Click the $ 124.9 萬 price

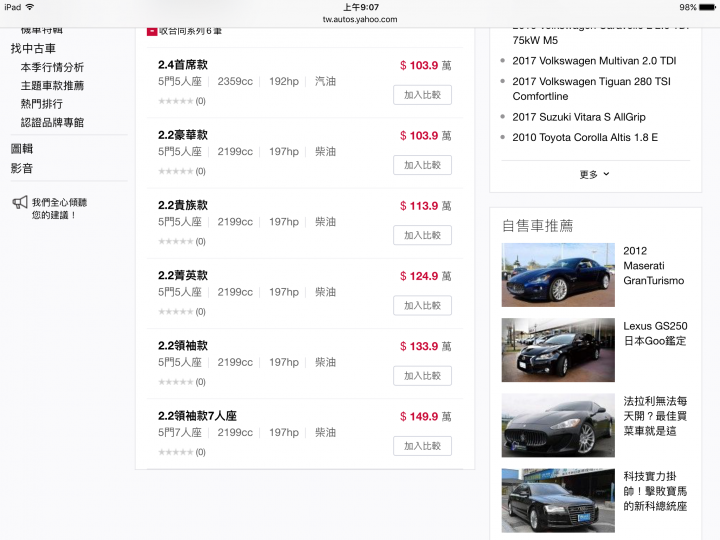tap(426, 276)
